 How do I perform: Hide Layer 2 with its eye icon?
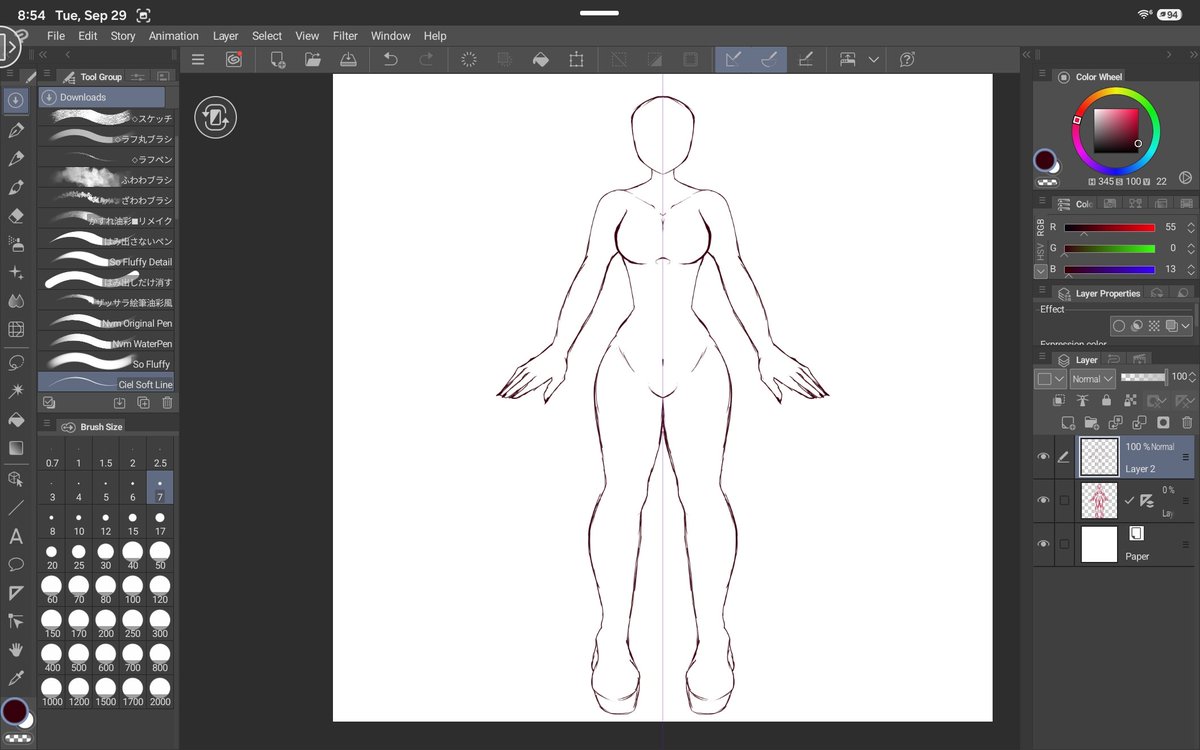pos(1043,456)
